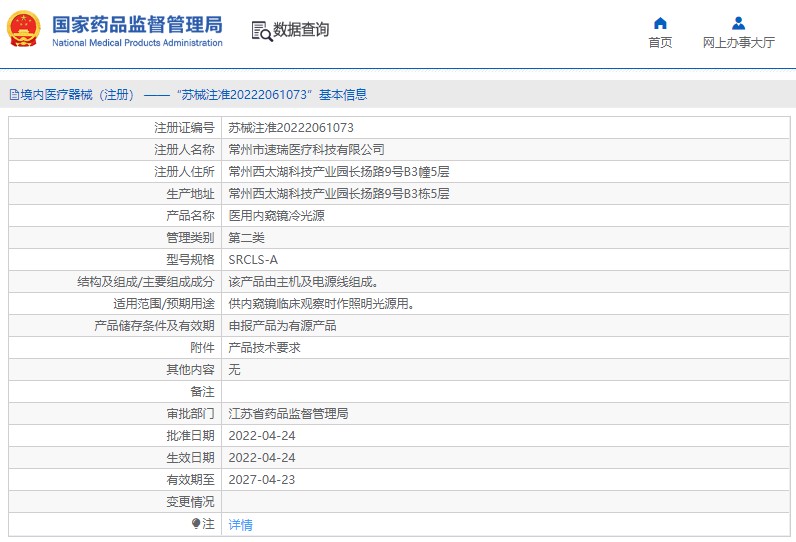Click the 注册人名称 field label
Viewport: 796px width, 542px height.
pyautogui.click(x=184, y=150)
